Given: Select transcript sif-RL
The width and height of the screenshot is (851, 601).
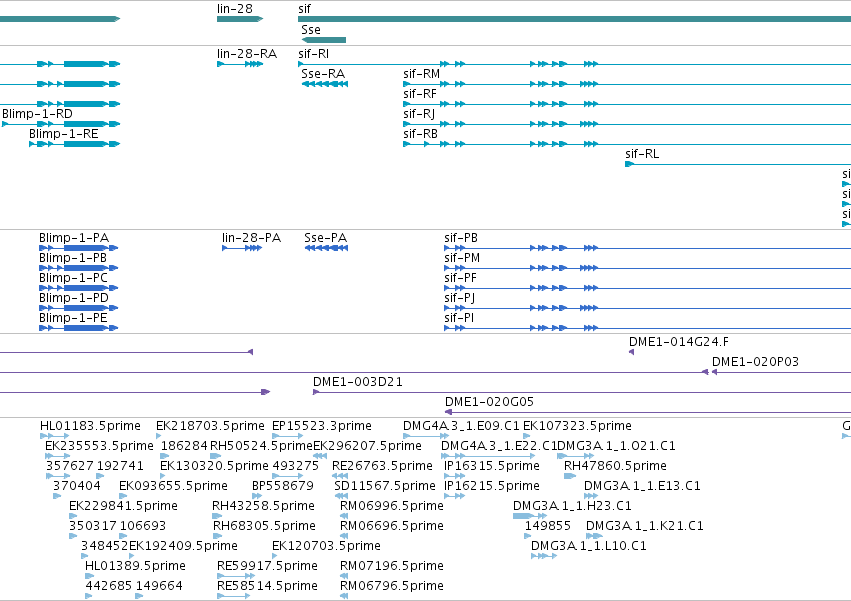Looking at the screenshot, I should coord(642,154).
